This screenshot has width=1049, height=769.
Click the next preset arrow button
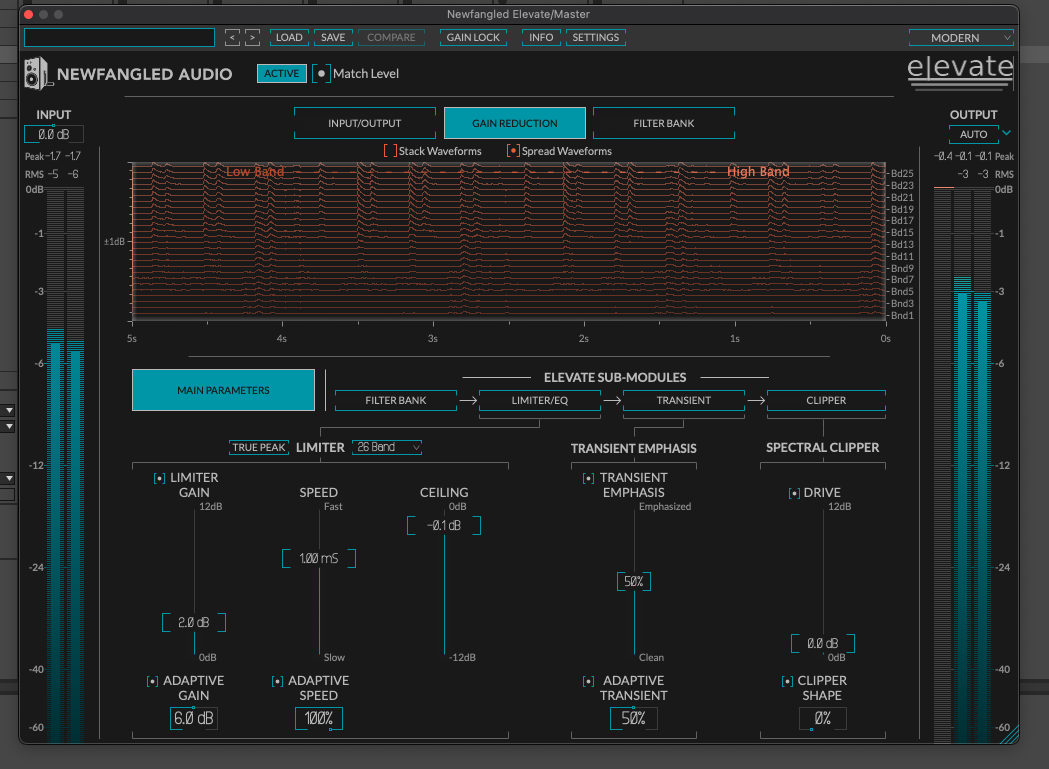tap(253, 38)
